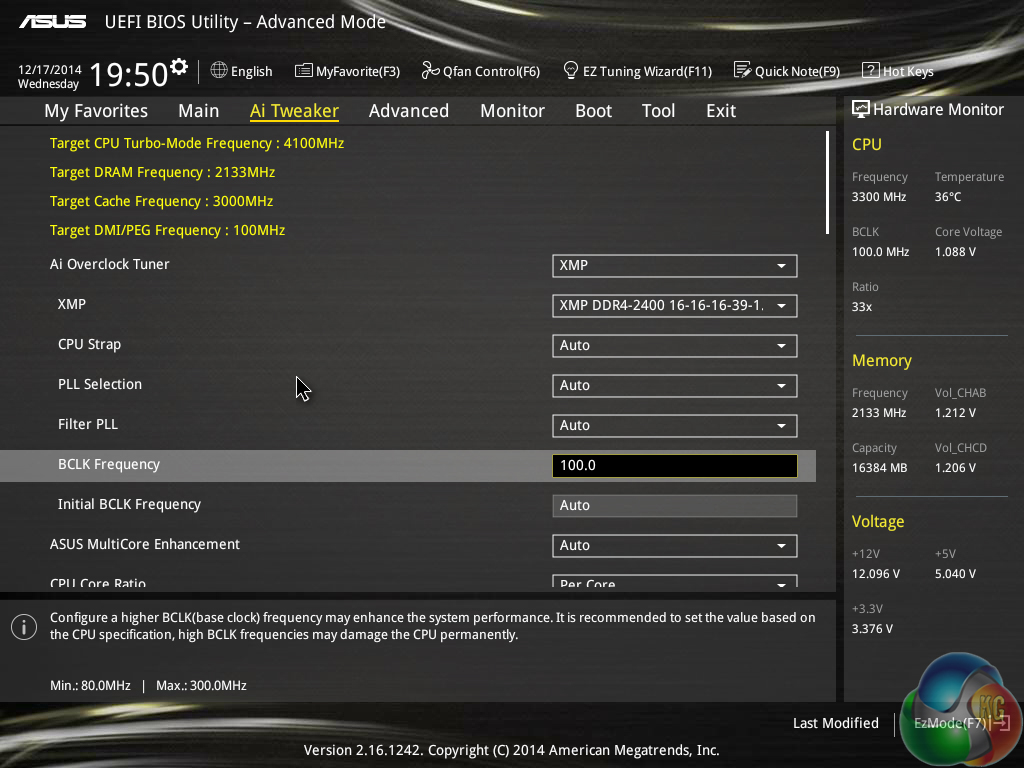Viewport: 1024px width, 768px height.
Task: Click the memory capacity 16384 MB value
Action: (880, 468)
